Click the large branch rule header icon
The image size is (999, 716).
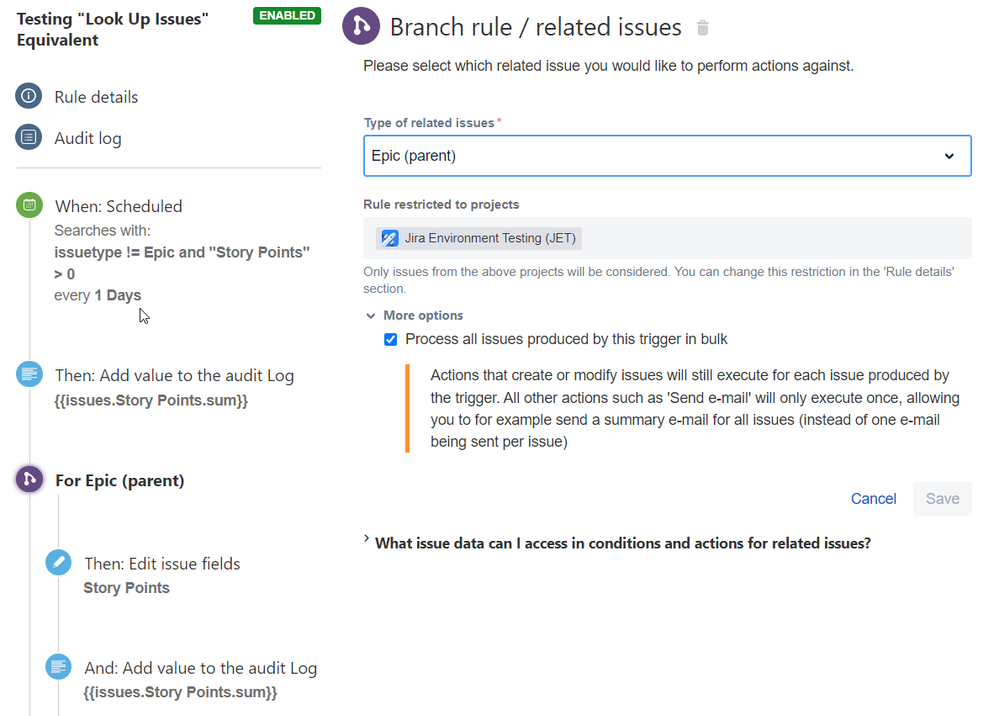tap(361, 26)
